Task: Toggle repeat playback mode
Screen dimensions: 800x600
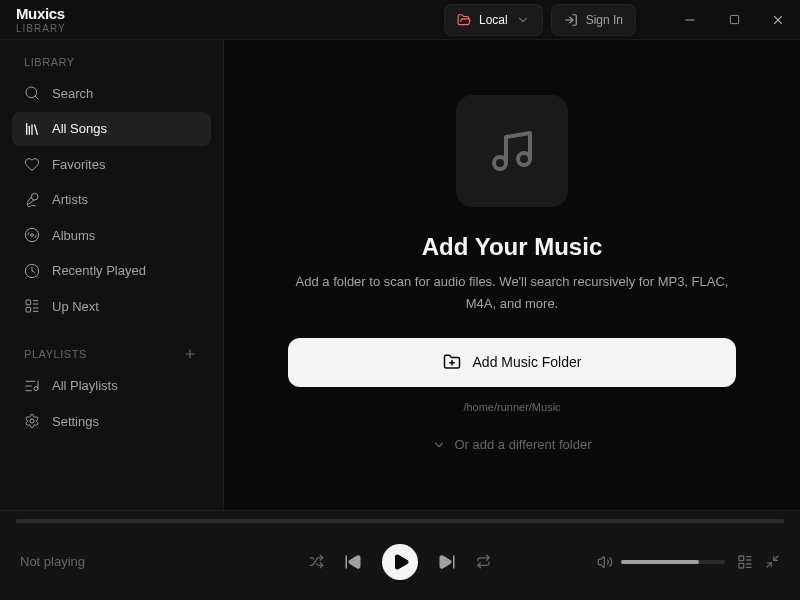Action: click(x=483, y=562)
